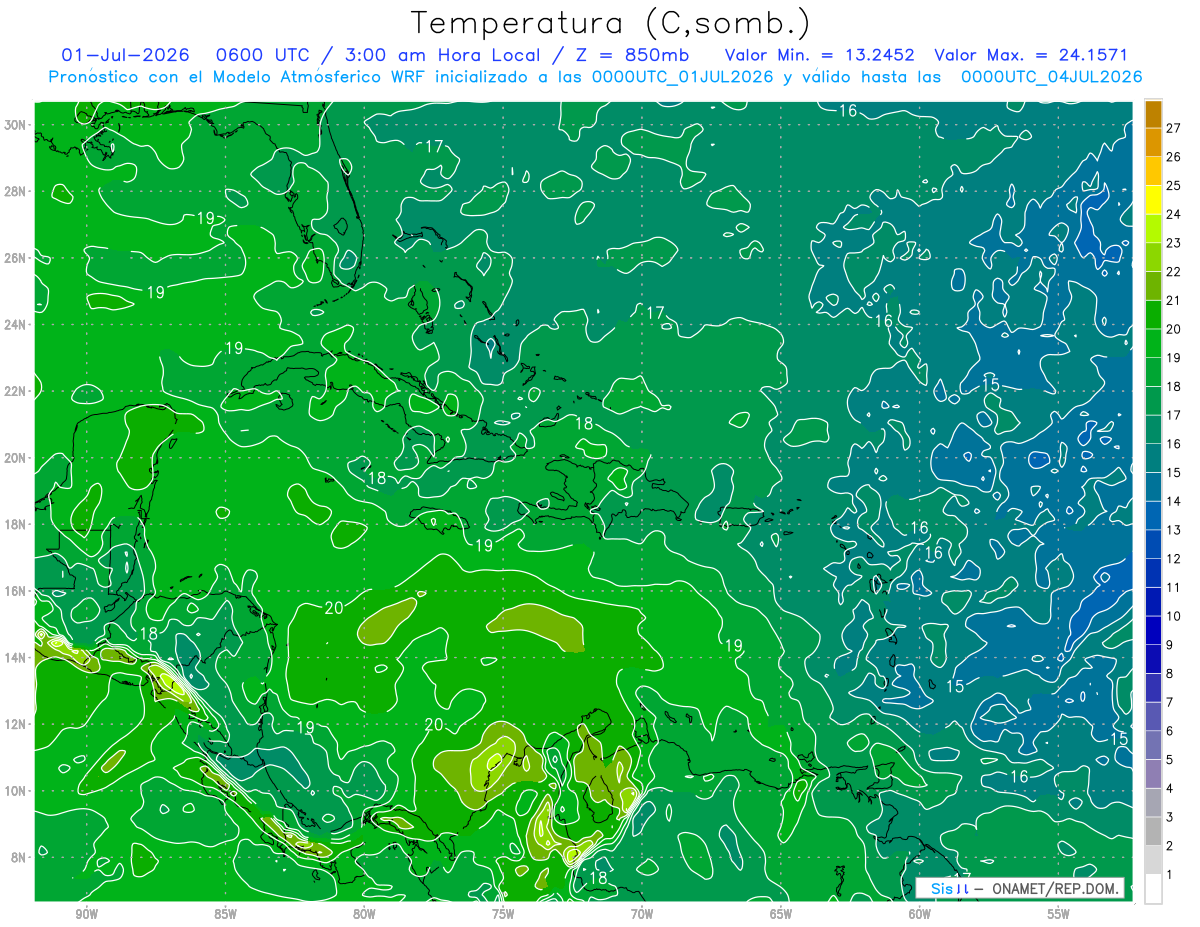Click the color bar scale label "26"
The height and width of the screenshot is (927, 1200).
tap(1173, 157)
